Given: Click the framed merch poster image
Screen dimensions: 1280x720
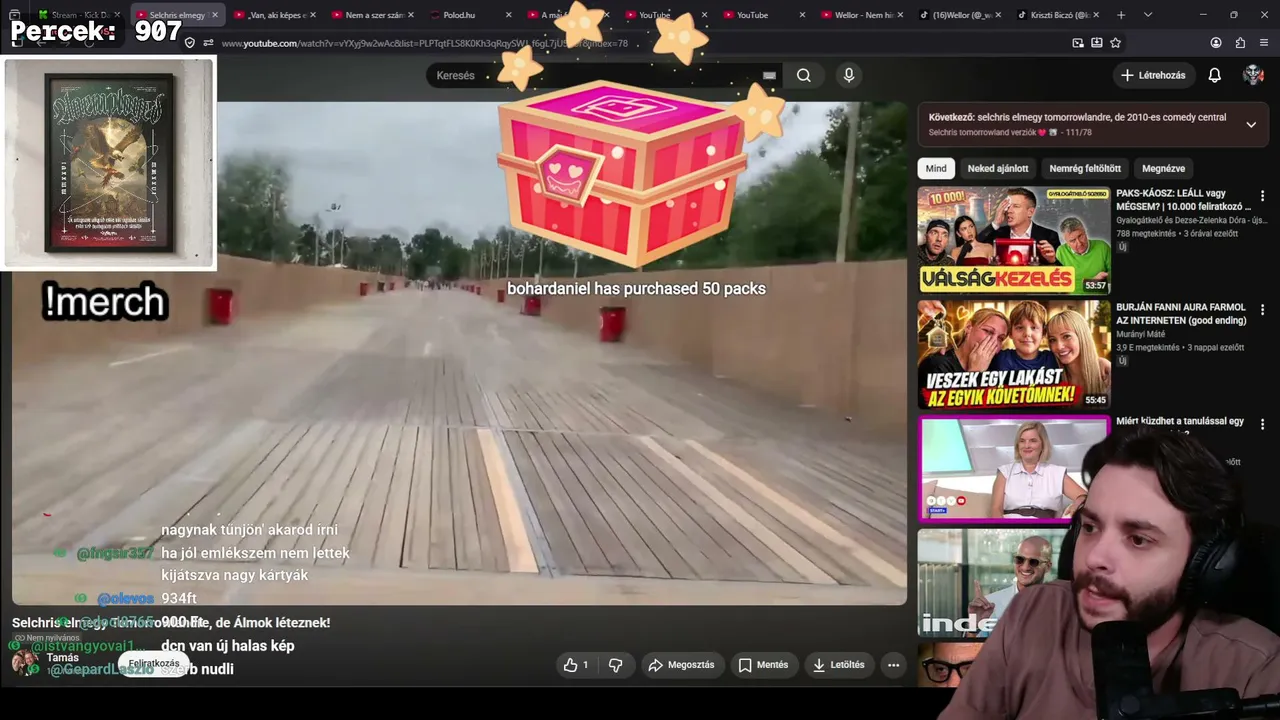Looking at the screenshot, I should point(109,163).
